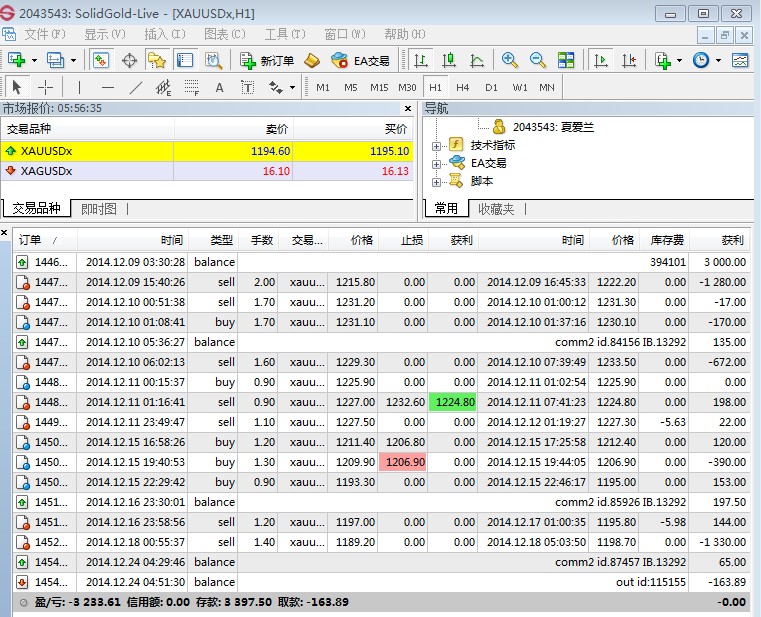This screenshot has width=761, height=617.
Task: Close the 市场报价 market watch panel
Action: (408, 108)
